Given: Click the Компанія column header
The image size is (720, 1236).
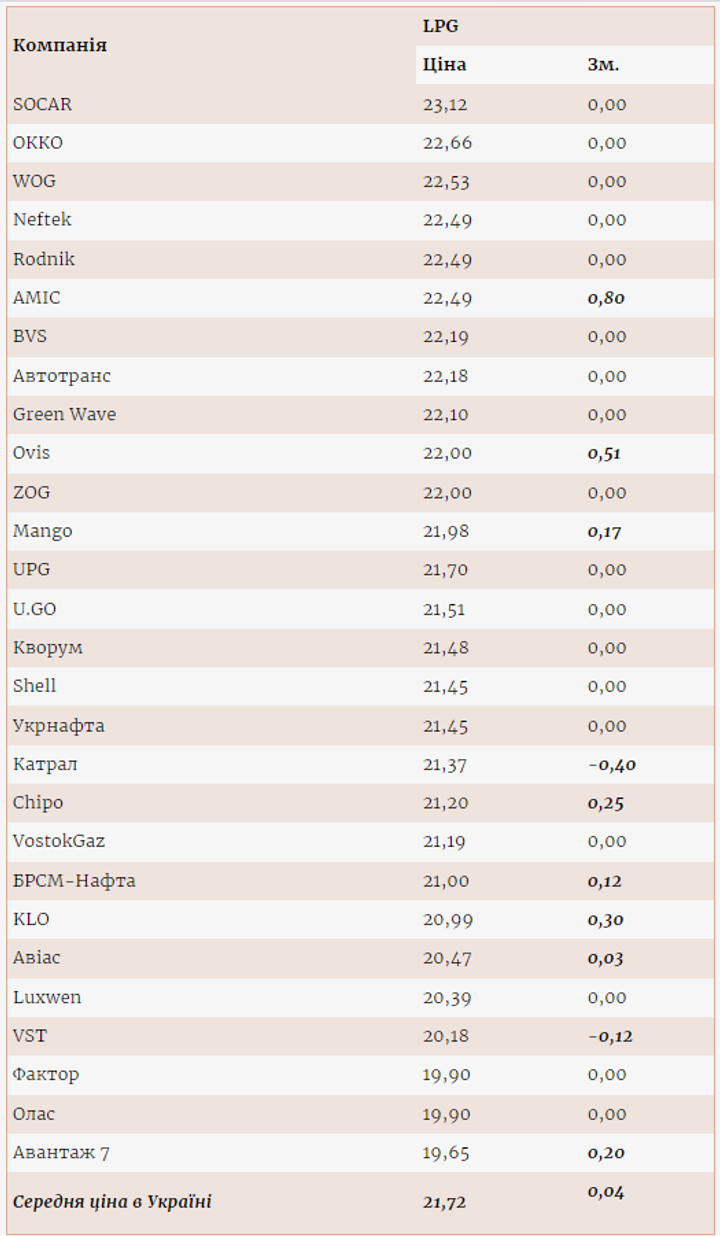Looking at the screenshot, I should tap(60, 46).
